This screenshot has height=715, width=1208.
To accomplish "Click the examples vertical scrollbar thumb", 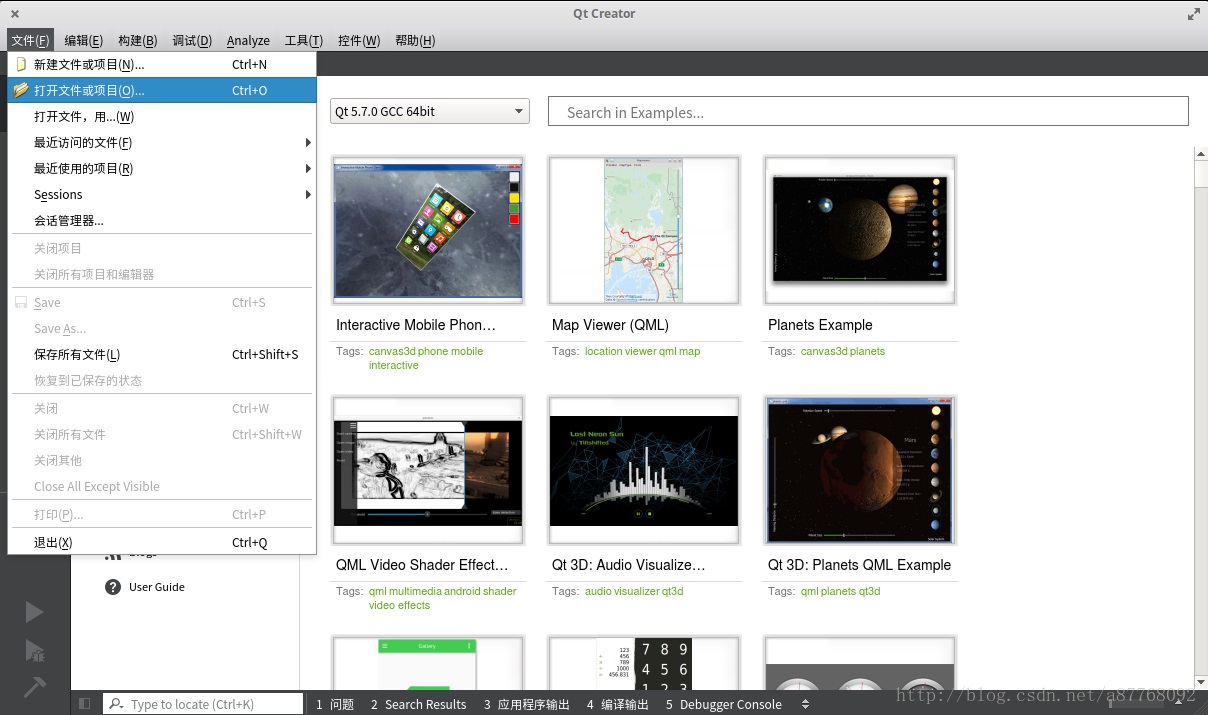I will tap(1201, 173).
